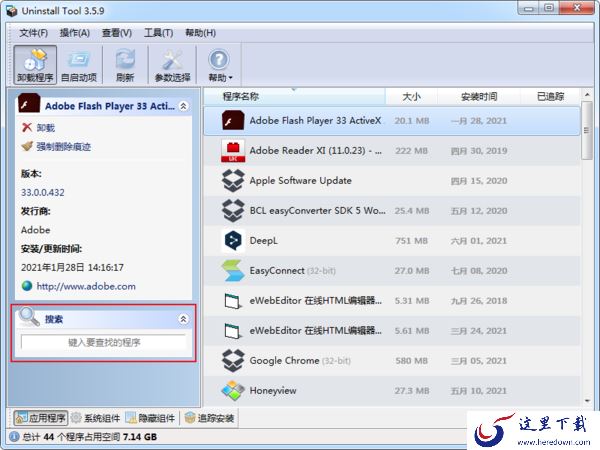Switch to the 隐藏组件 tab

(x=150, y=418)
